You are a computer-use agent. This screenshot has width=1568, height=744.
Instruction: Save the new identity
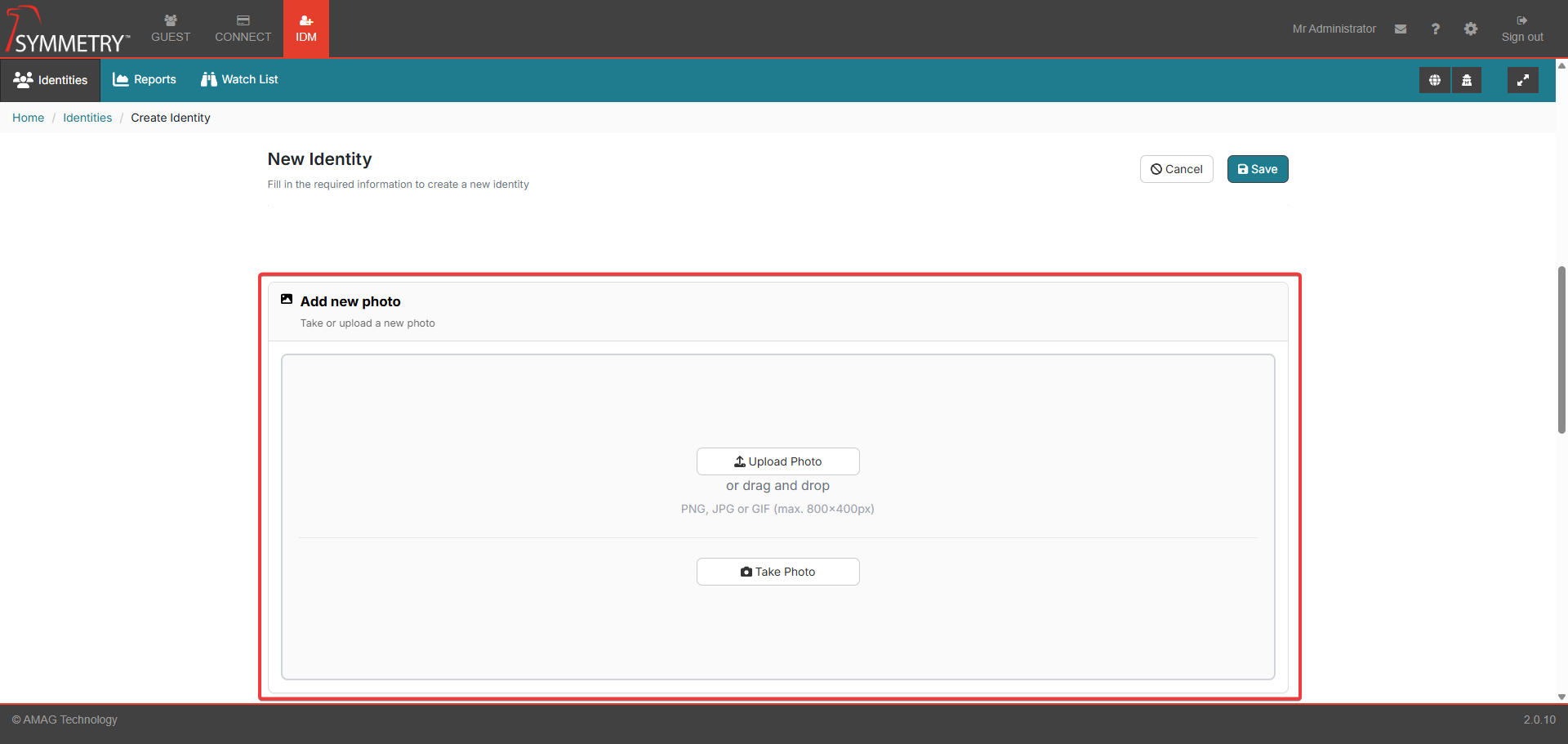tap(1257, 169)
